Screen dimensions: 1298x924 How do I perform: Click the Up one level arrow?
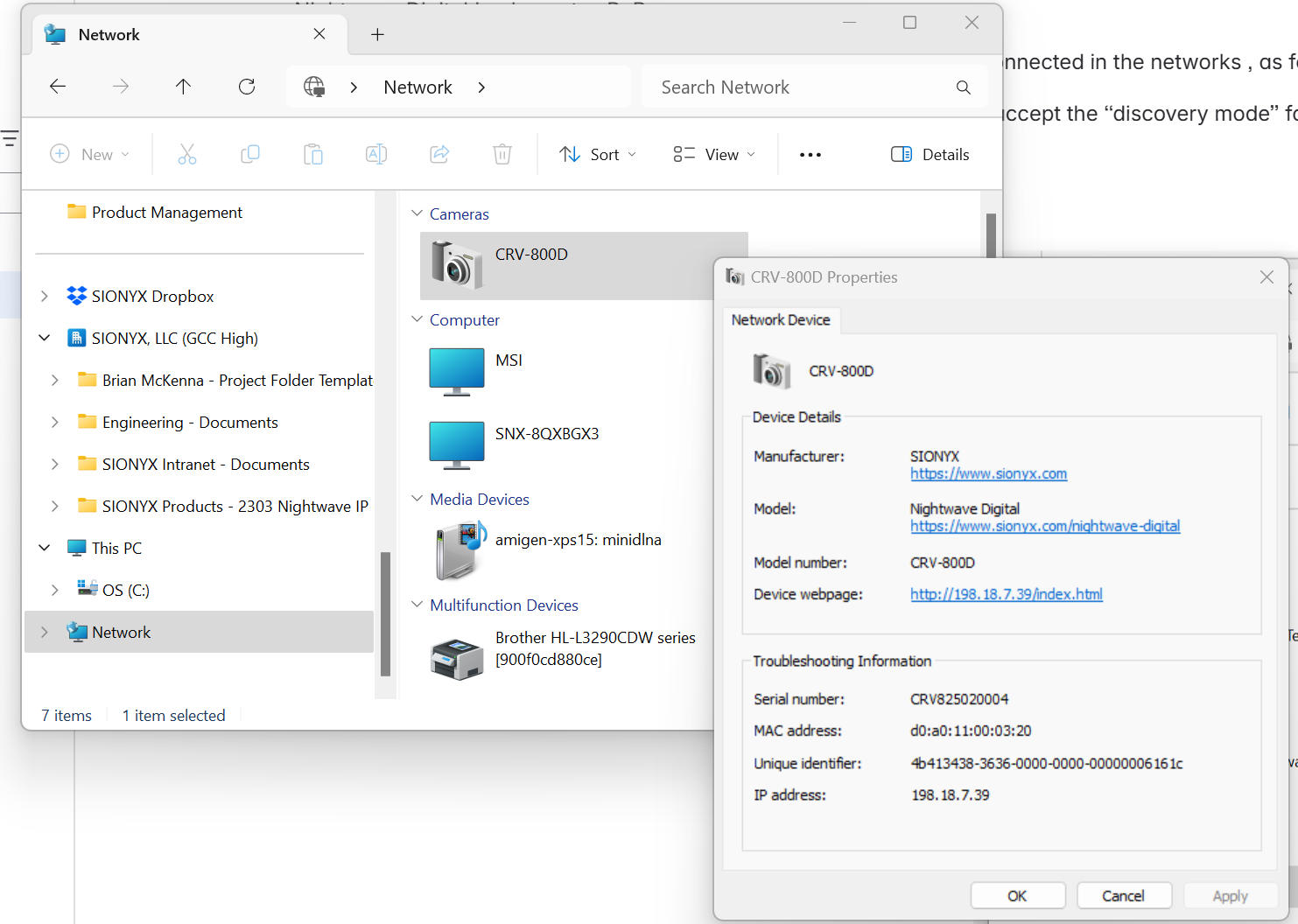183,87
